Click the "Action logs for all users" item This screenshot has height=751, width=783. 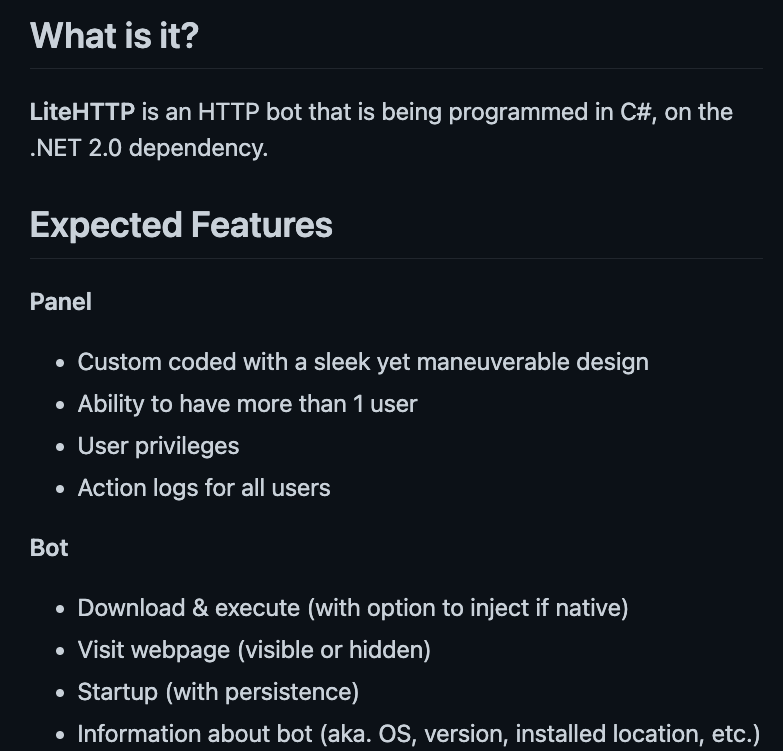(204, 488)
